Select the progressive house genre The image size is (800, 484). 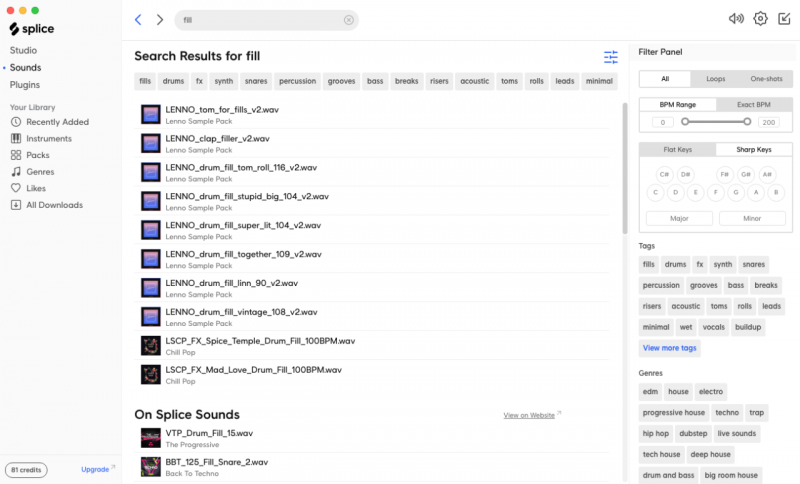tap(673, 413)
